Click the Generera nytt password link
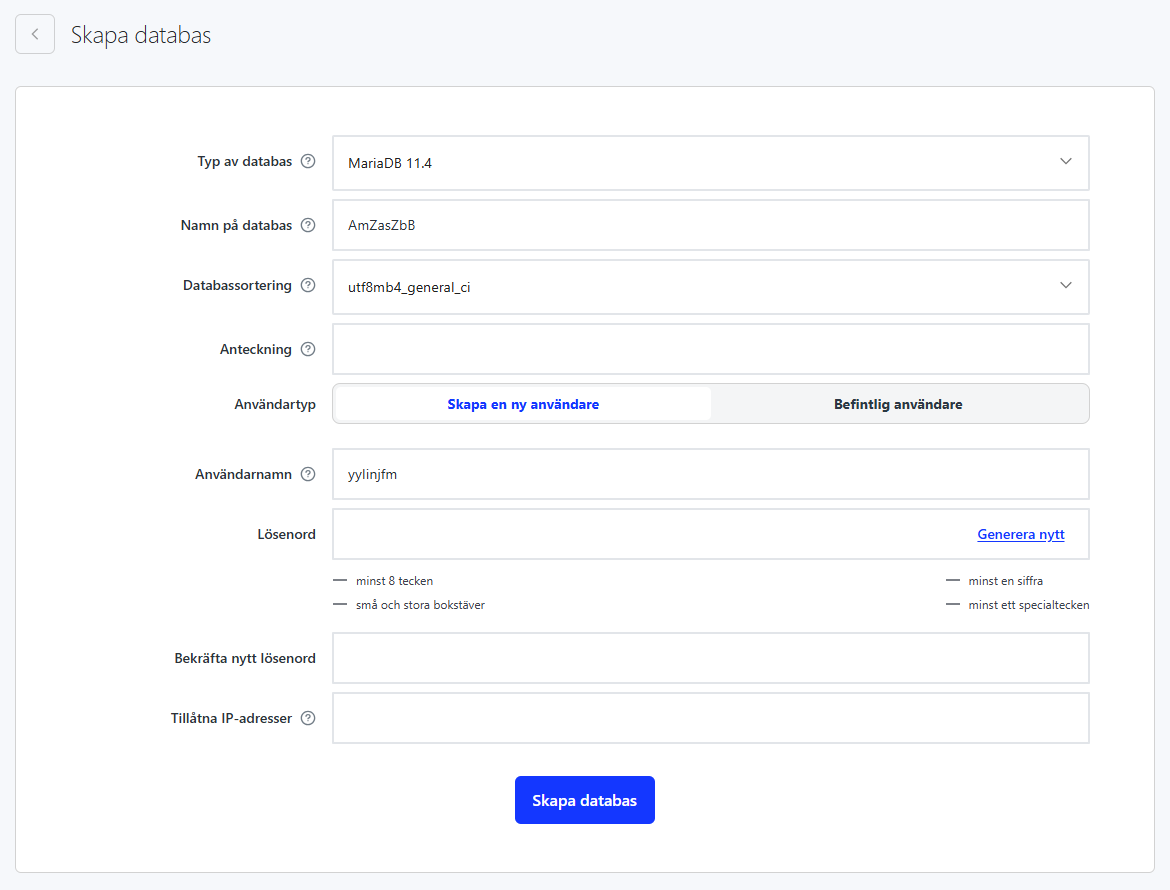Image resolution: width=1170 pixels, height=890 pixels. pos(1020,535)
